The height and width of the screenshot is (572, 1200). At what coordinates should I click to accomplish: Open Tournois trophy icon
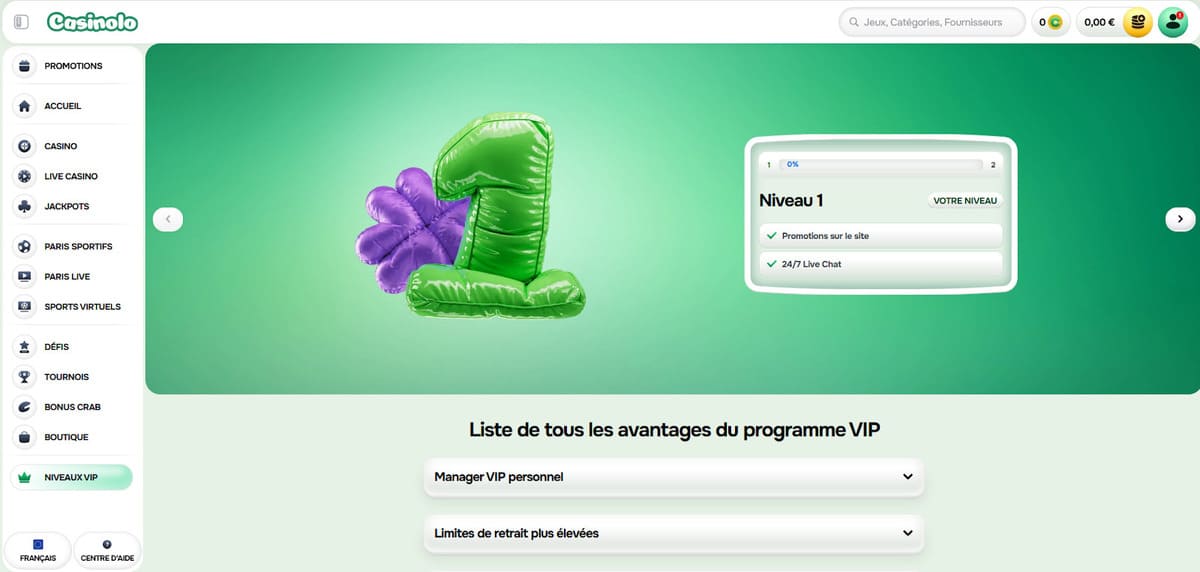25,377
